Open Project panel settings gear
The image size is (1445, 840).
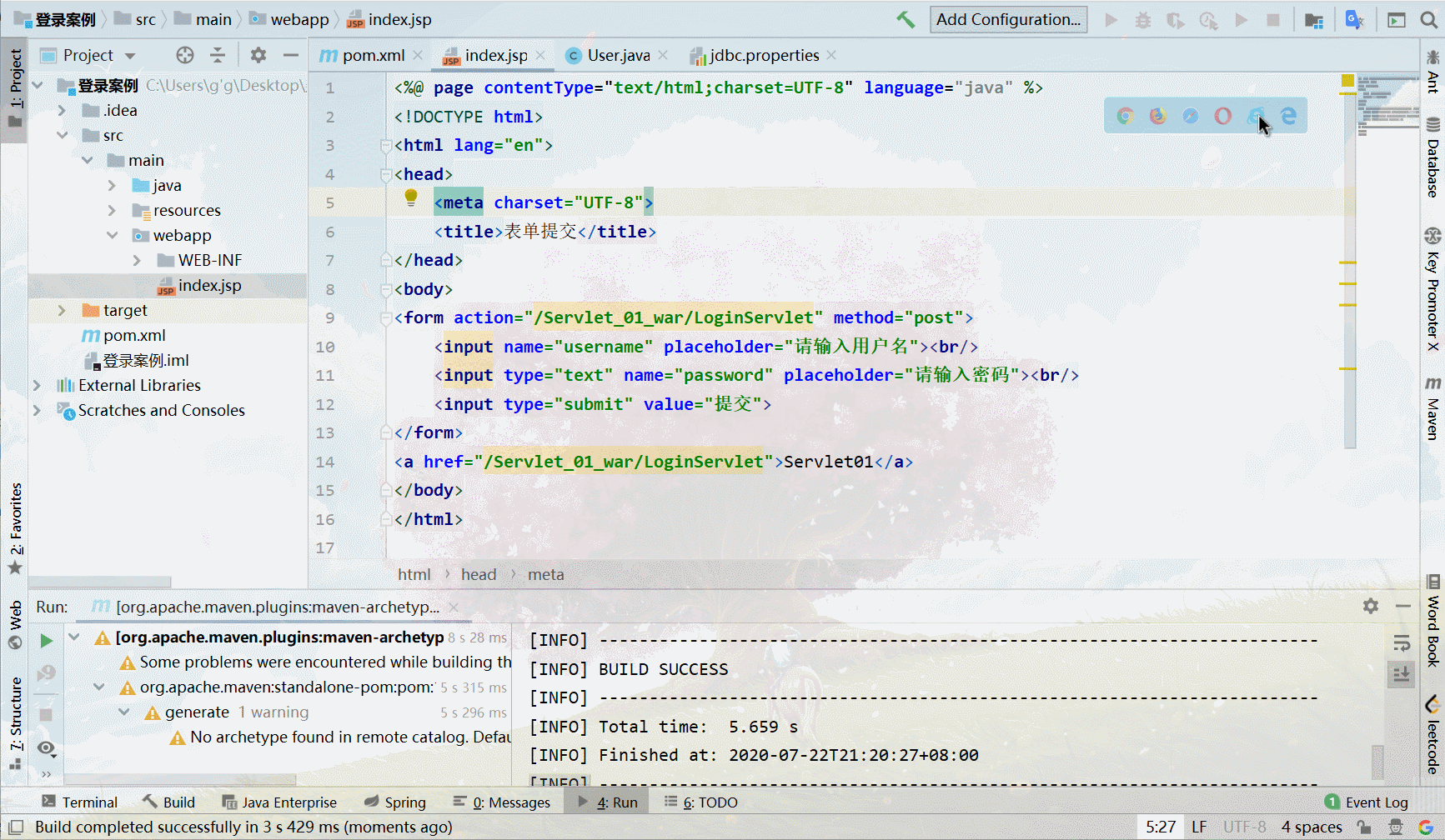pos(258,55)
